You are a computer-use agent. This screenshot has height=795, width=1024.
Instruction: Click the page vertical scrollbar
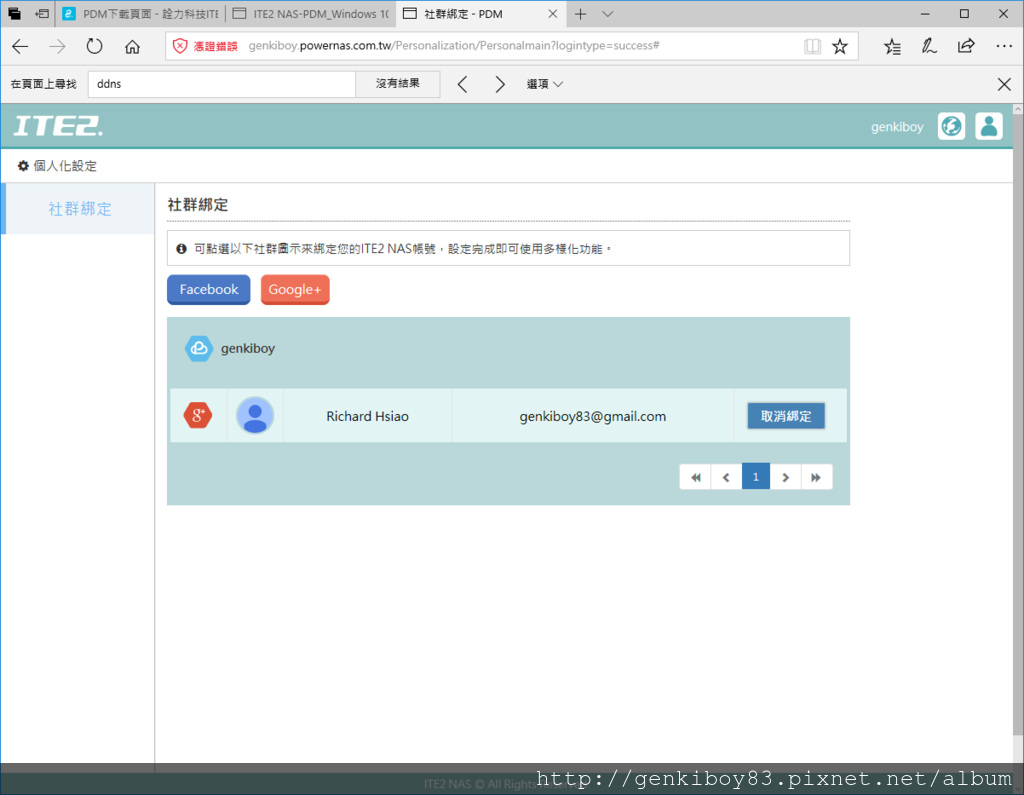point(1017,425)
